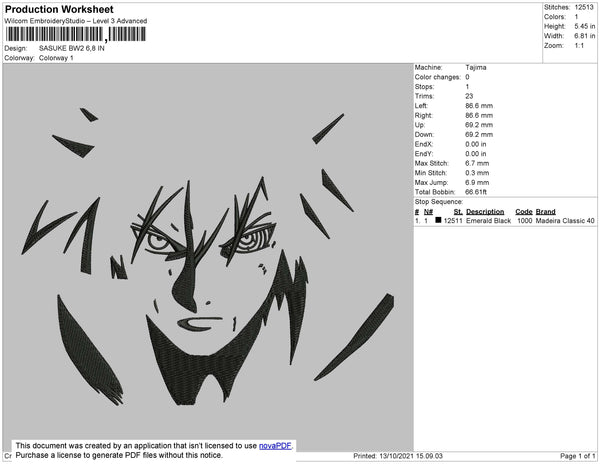This screenshot has width=600, height=464.
Task: Select the Zoom value 1:1
Action: [x=579, y=46]
